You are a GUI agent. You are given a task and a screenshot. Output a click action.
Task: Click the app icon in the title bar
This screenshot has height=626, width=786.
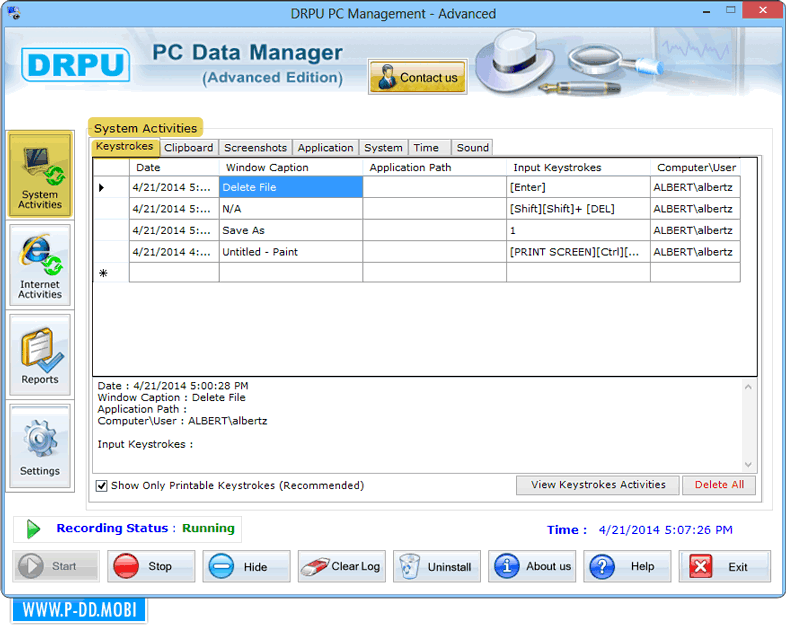(14, 13)
